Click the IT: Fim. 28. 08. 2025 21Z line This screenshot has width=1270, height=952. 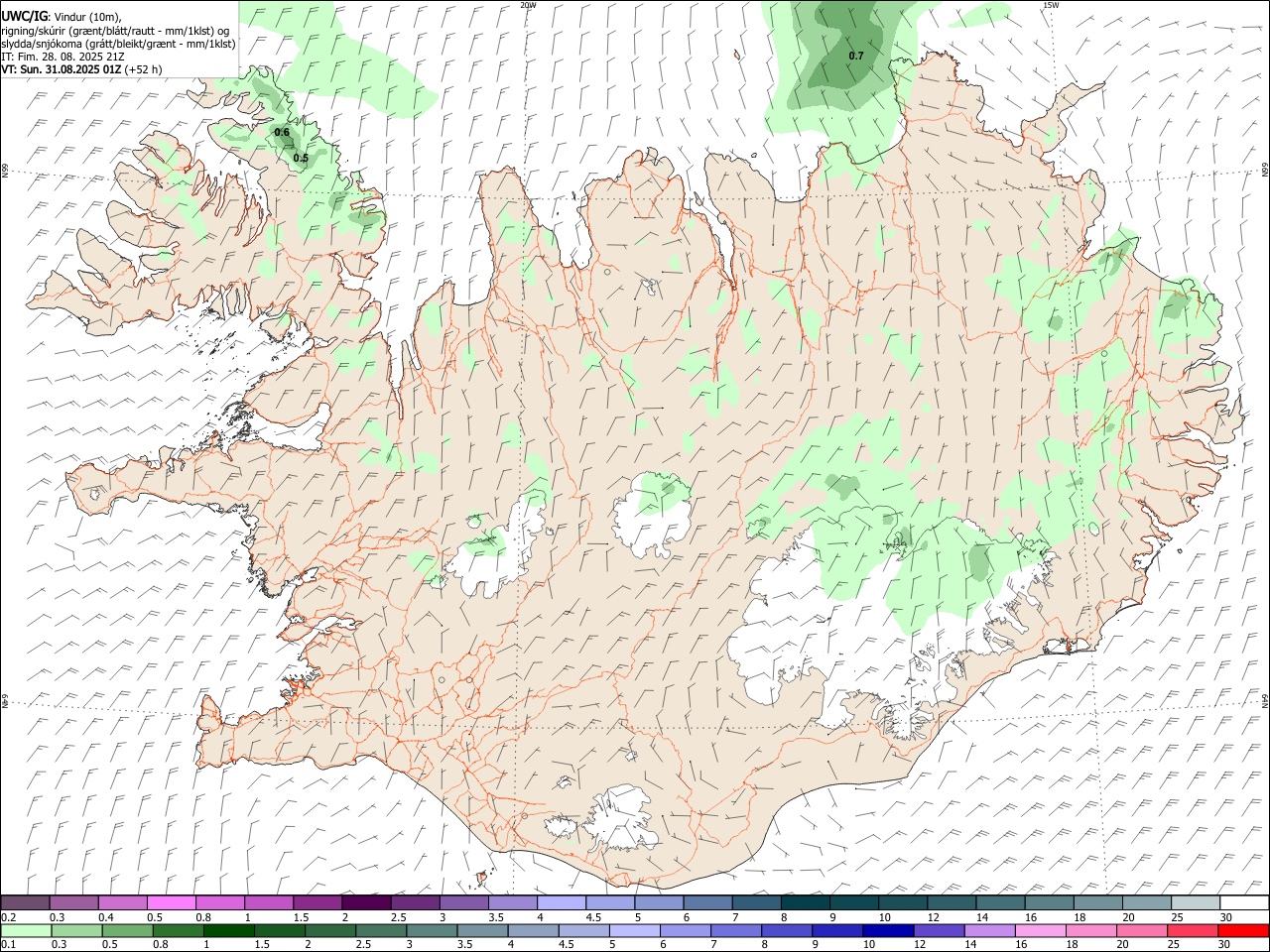coord(63,57)
